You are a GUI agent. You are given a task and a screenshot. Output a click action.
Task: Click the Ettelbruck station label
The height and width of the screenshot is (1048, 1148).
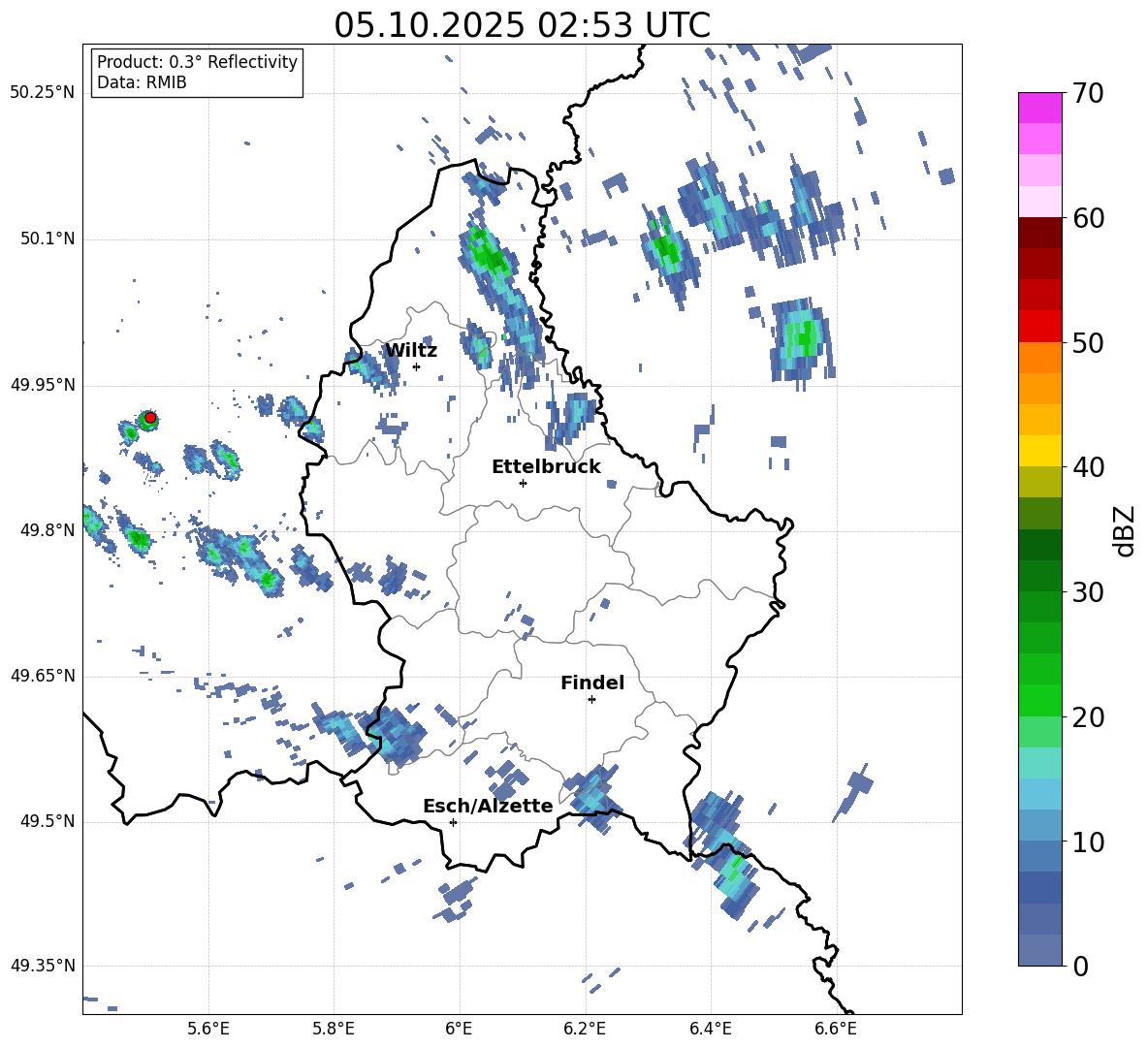point(546,467)
